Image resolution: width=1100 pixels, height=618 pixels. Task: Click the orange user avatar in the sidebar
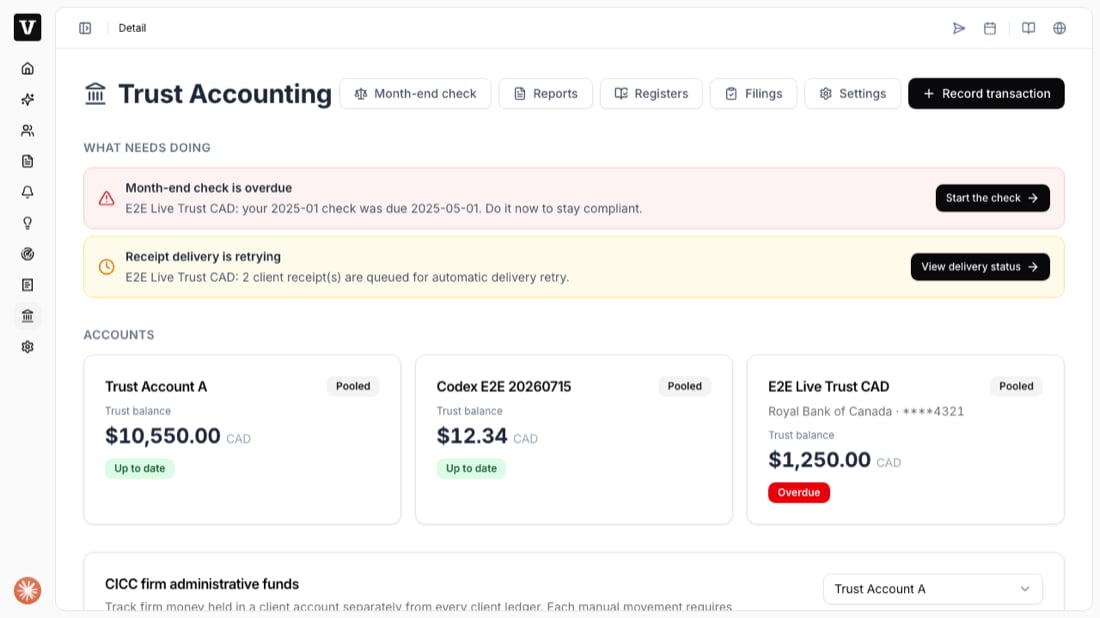point(27,590)
